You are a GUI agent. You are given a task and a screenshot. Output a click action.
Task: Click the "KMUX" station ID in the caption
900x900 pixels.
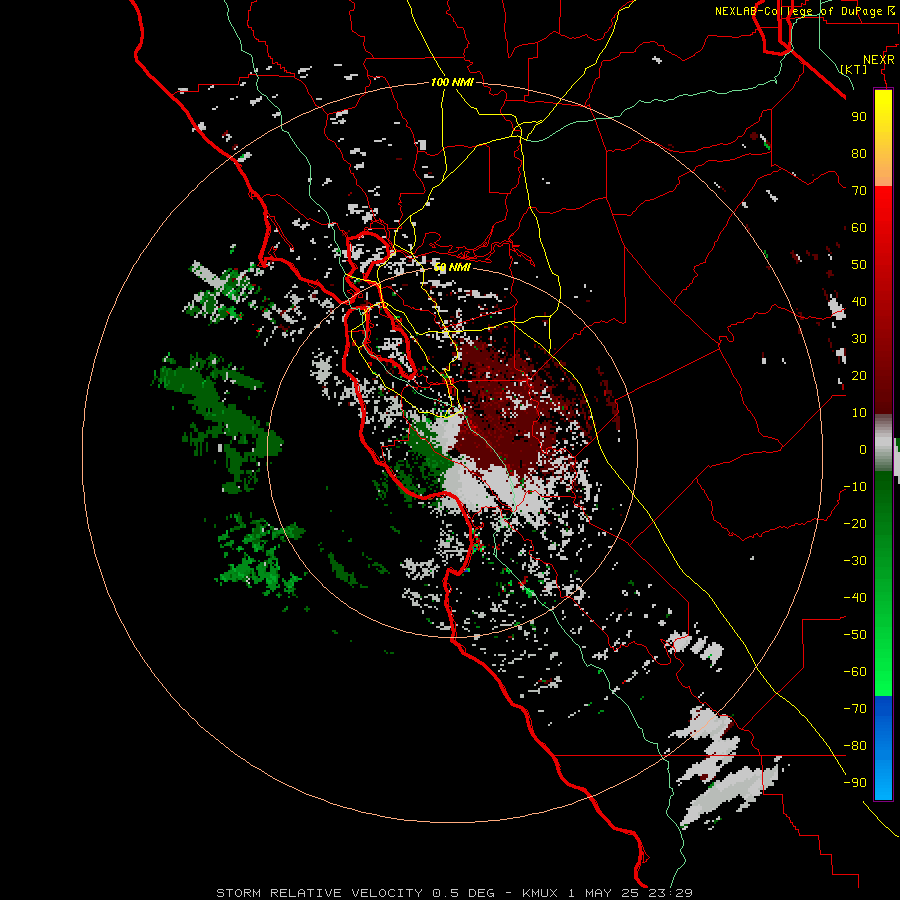pos(542,893)
